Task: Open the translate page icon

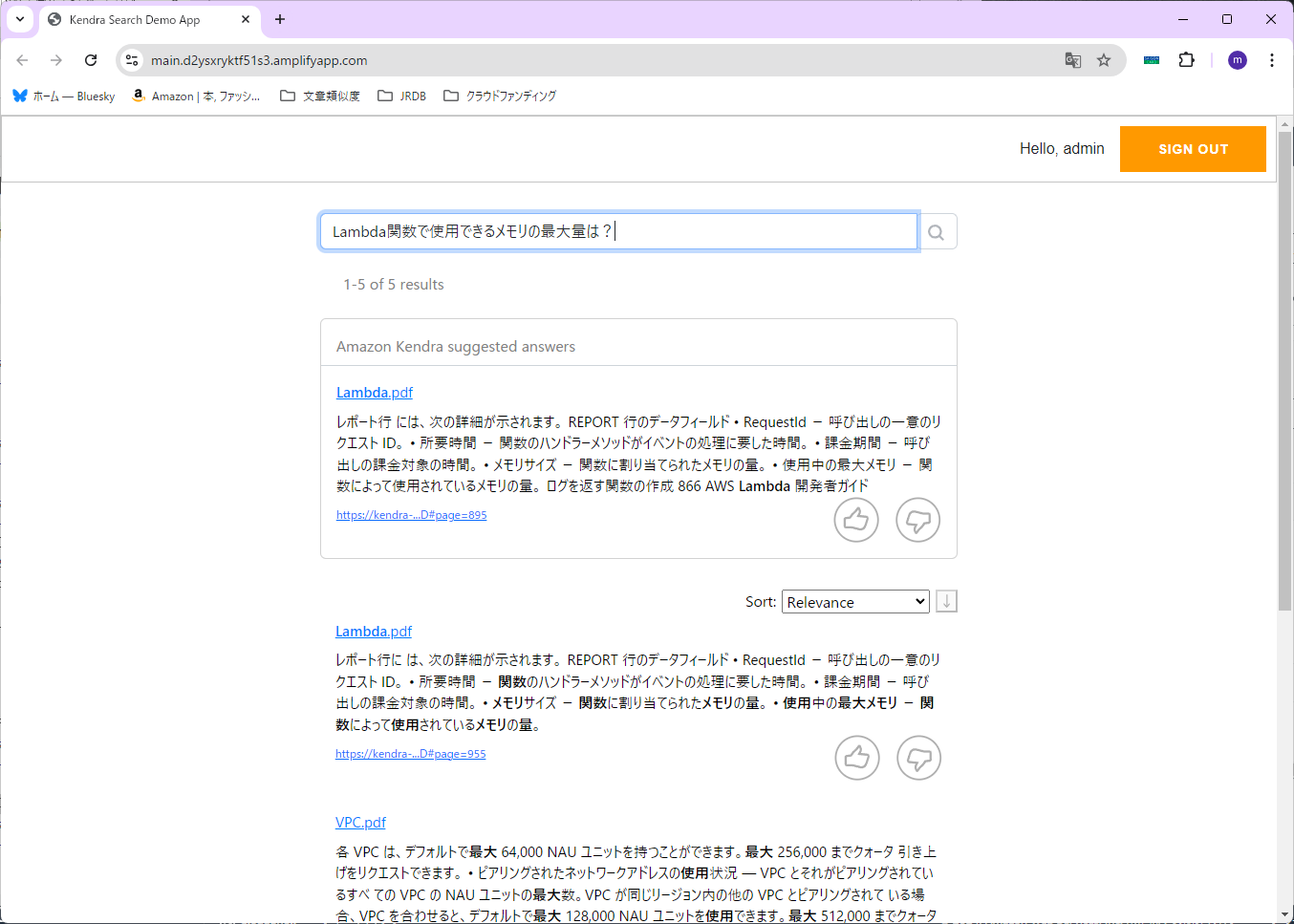Action: click(1073, 60)
